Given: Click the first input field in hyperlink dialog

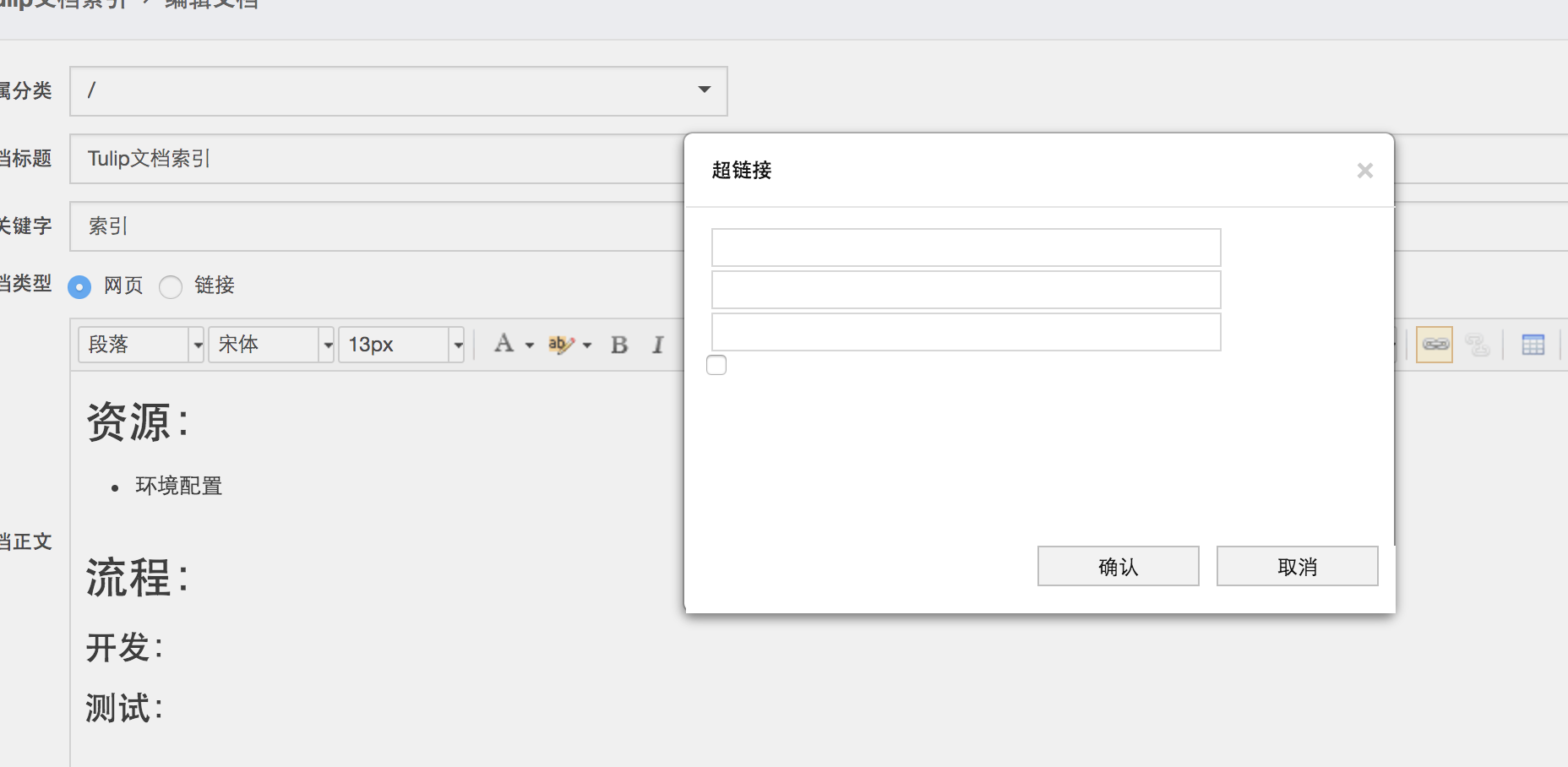Looking at the screenshot, I should coord(966,248).
